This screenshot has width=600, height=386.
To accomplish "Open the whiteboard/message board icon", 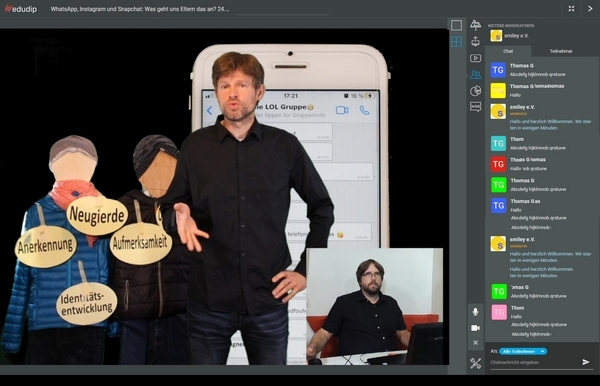I will point(475,107).
